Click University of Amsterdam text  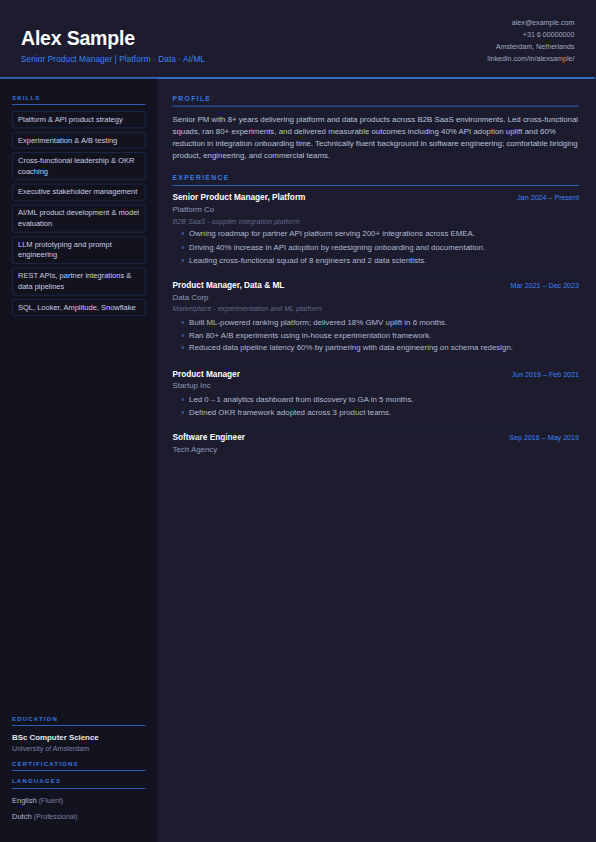(x=50, y=749)
